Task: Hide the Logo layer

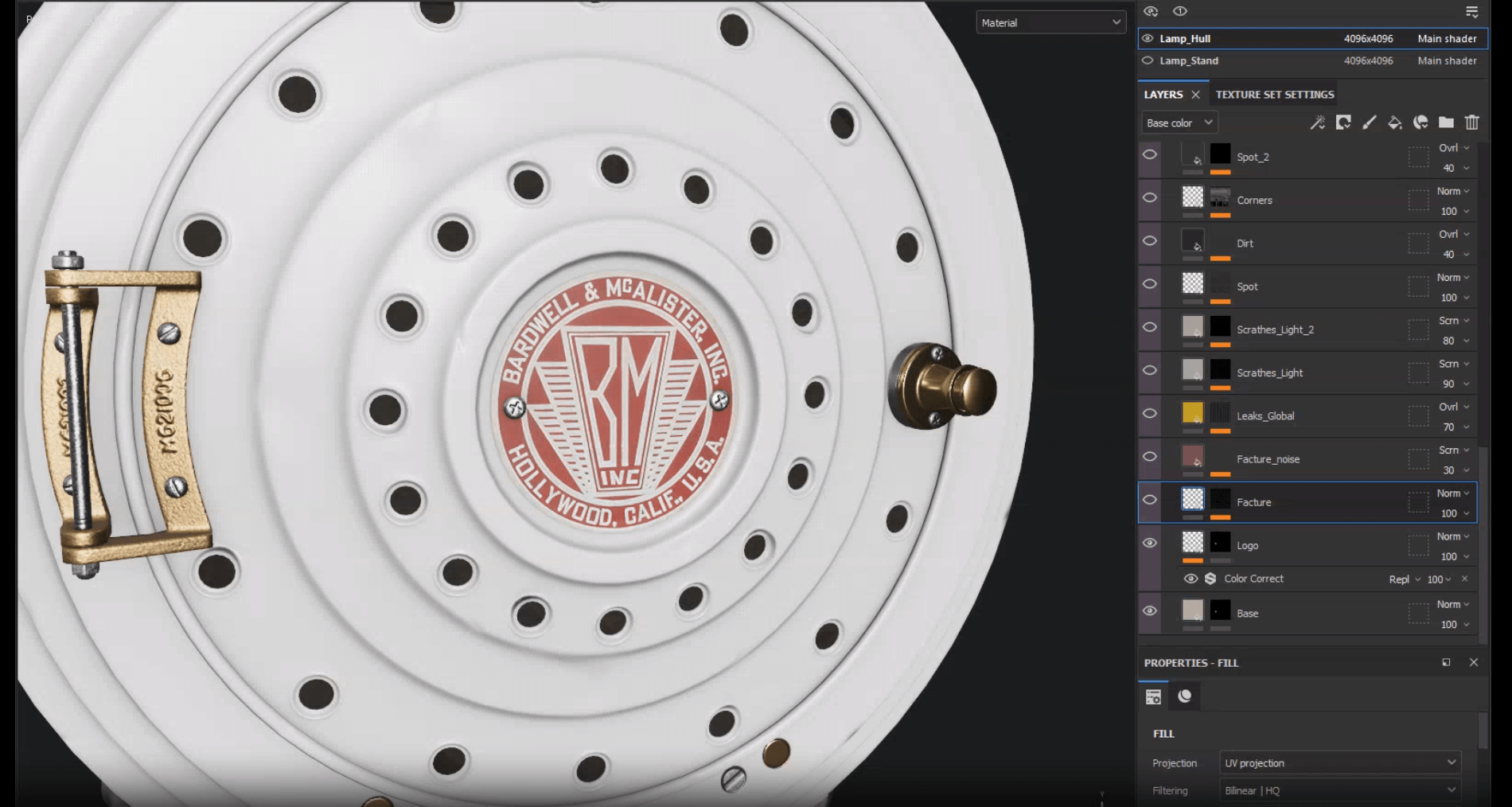Action: click(1150, 543)
